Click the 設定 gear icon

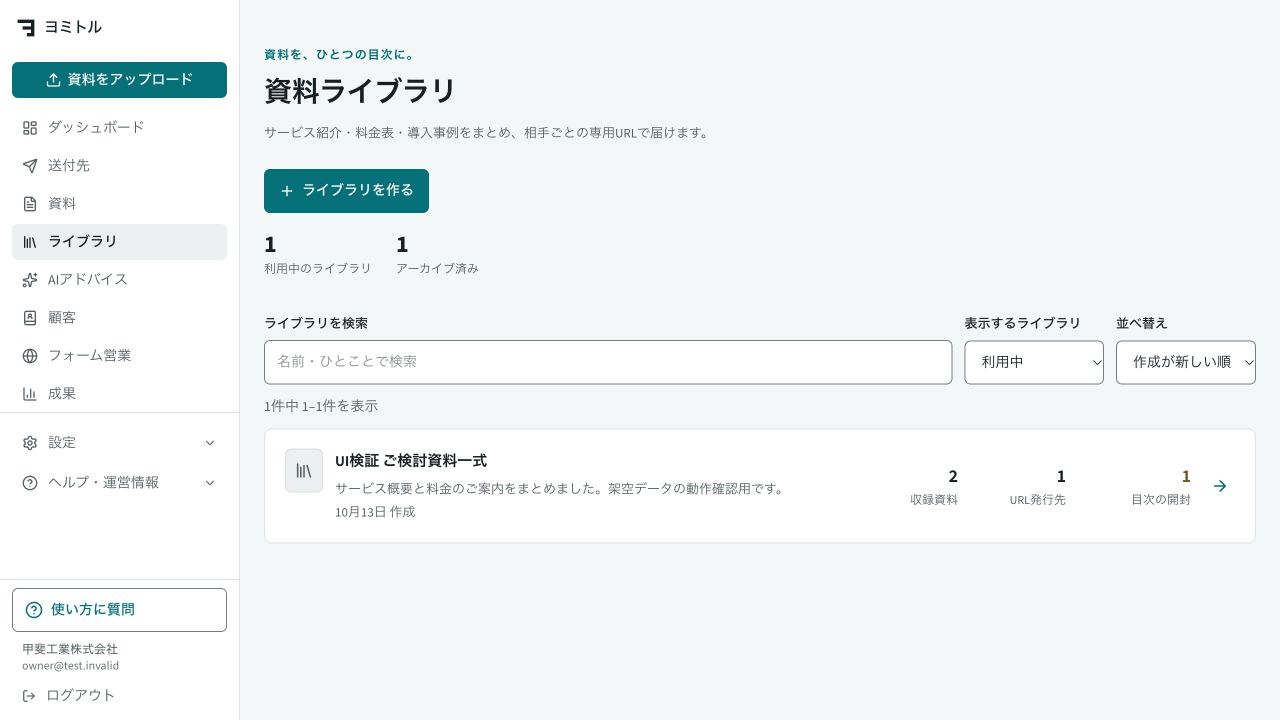tap(30, 443)
